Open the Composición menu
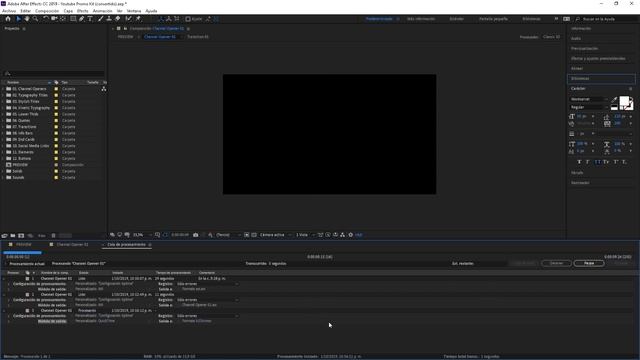Viewport: 640px width, 360px height. 47,11
